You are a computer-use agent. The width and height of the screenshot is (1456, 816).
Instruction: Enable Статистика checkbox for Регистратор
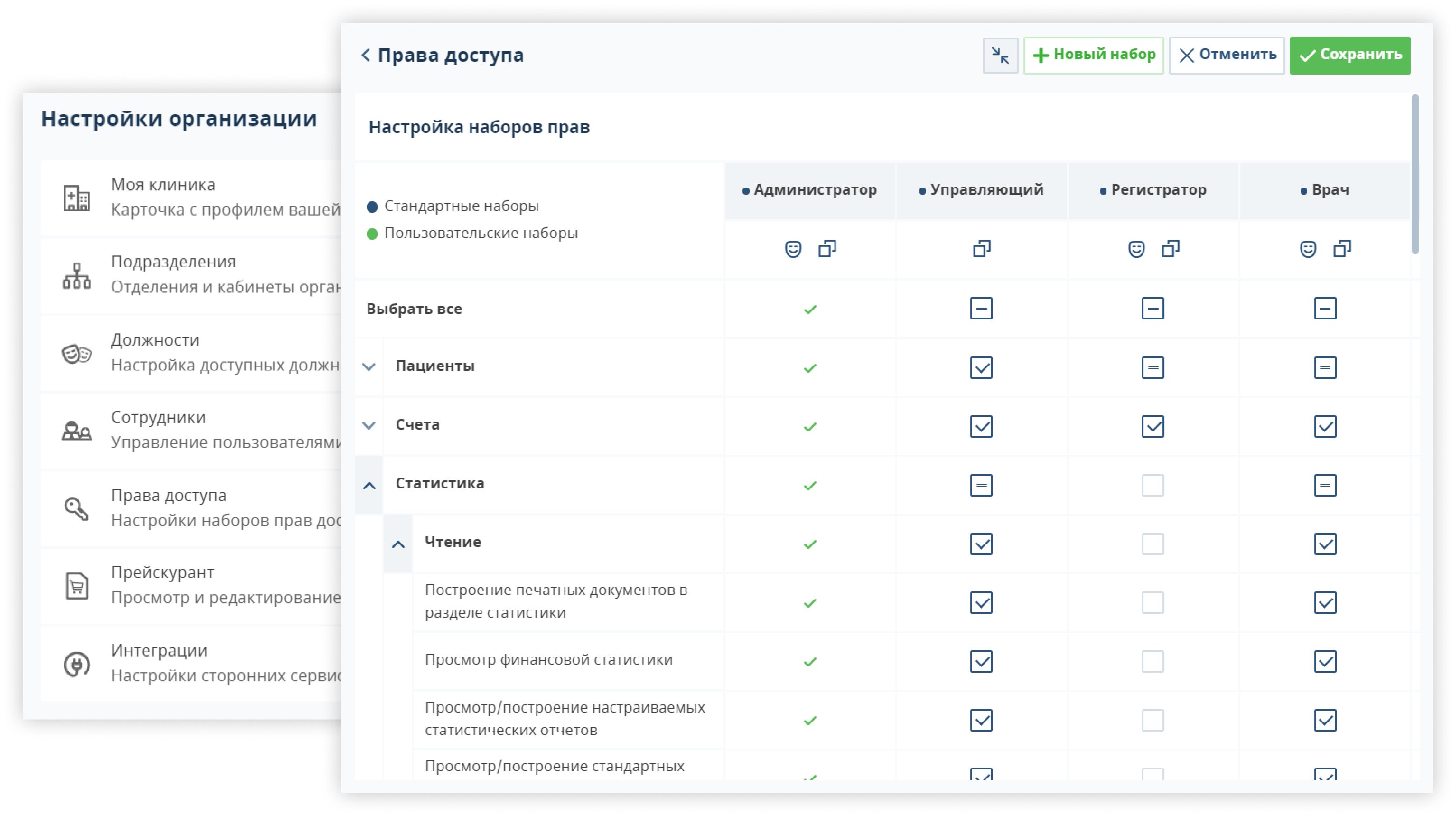1153,485
